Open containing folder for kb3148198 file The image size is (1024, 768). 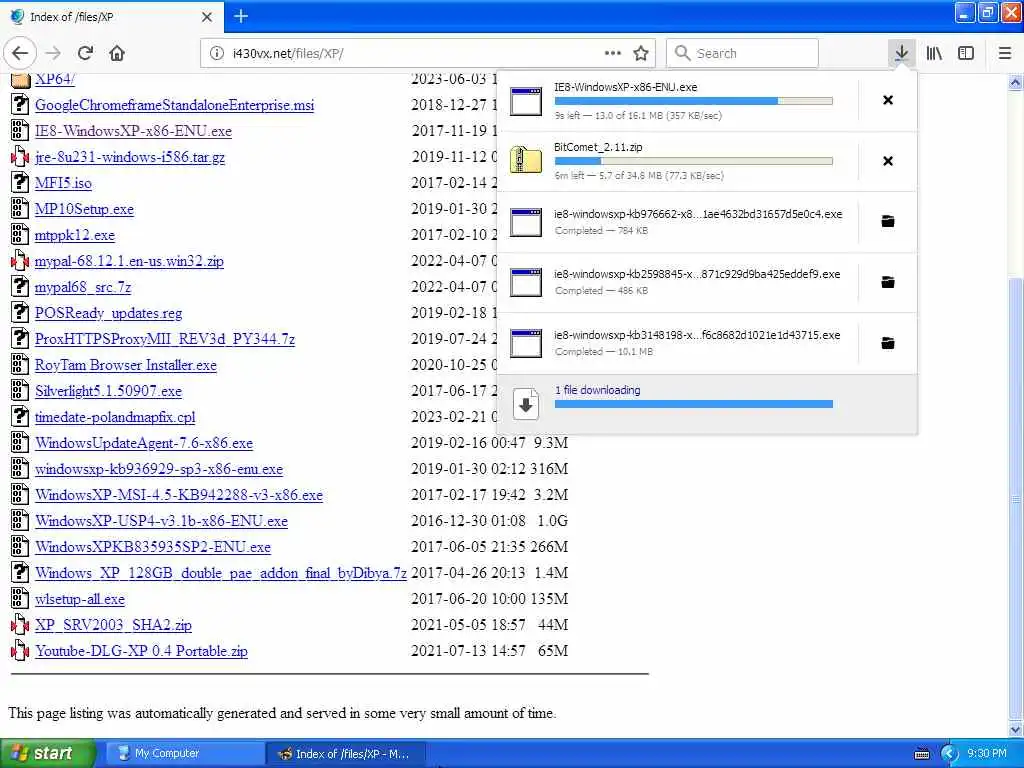tap(888, 343)
